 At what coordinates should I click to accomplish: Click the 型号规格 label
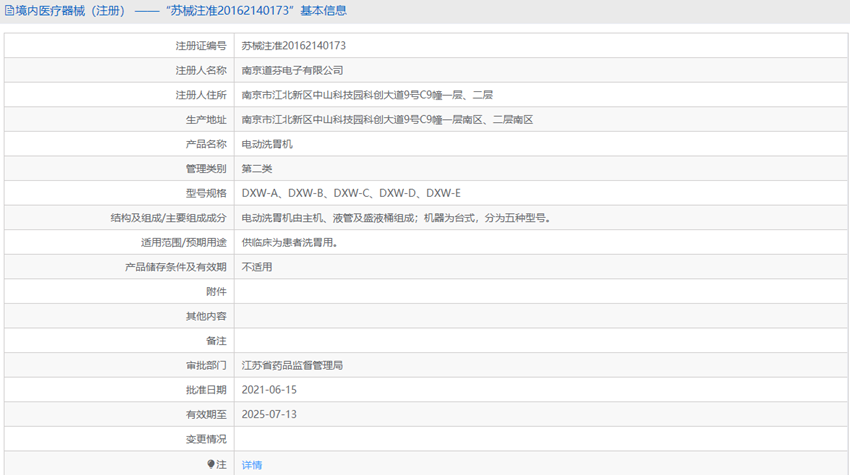point(206,193)
